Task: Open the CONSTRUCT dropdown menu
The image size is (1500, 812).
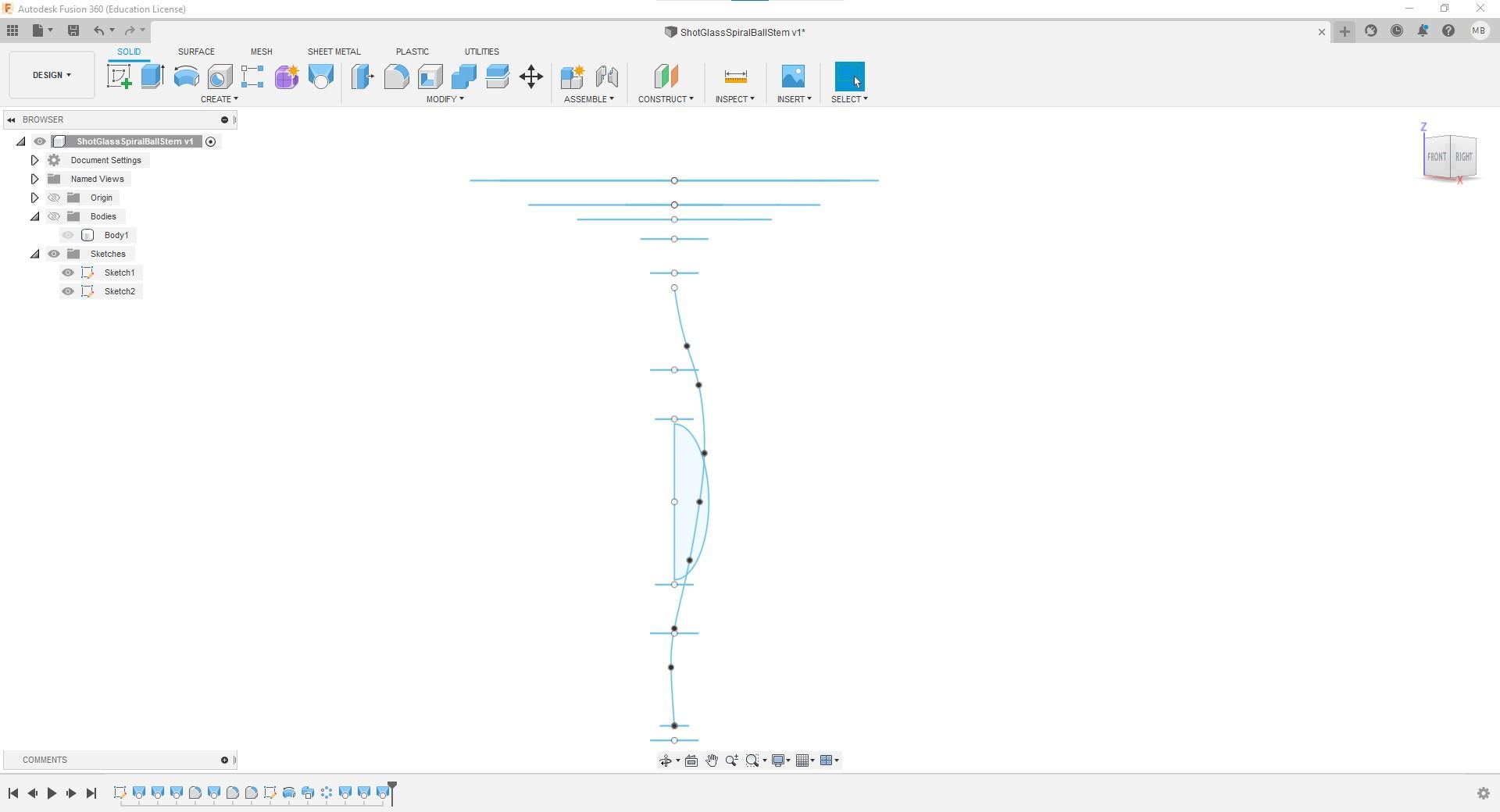Action: coord(666,99)
